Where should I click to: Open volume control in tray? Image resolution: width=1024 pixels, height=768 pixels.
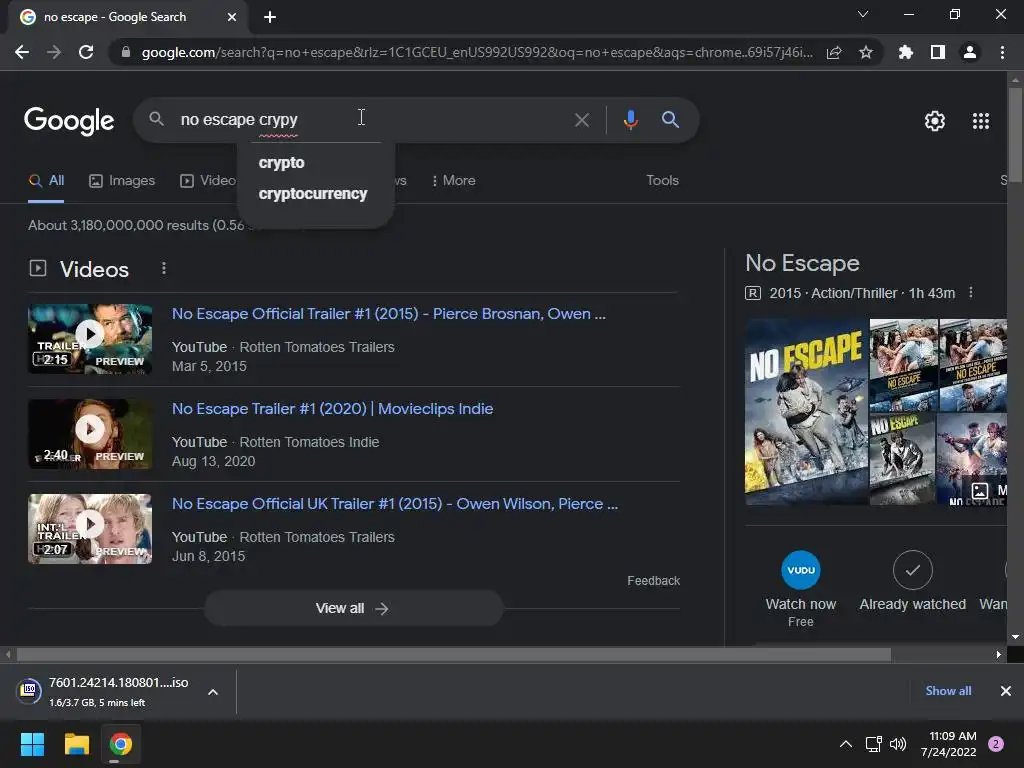898,744
